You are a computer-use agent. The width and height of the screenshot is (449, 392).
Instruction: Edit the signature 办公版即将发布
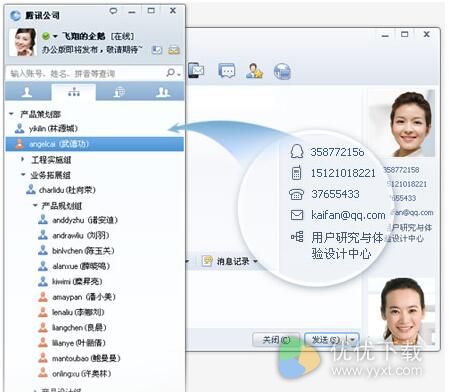click(x=92, y=50)
